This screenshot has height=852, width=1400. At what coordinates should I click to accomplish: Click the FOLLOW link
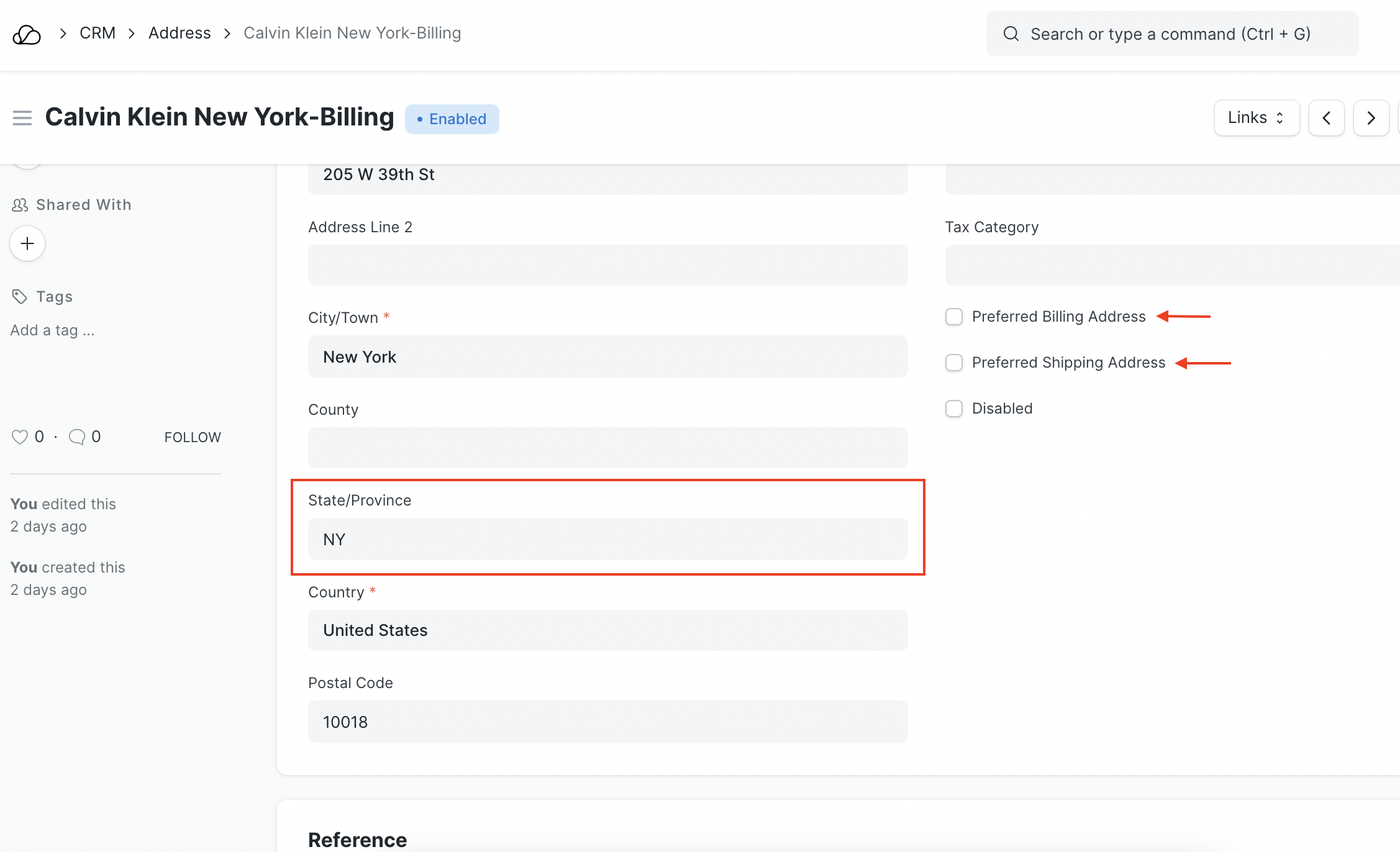pyautogui.click(x=193, y=437)
